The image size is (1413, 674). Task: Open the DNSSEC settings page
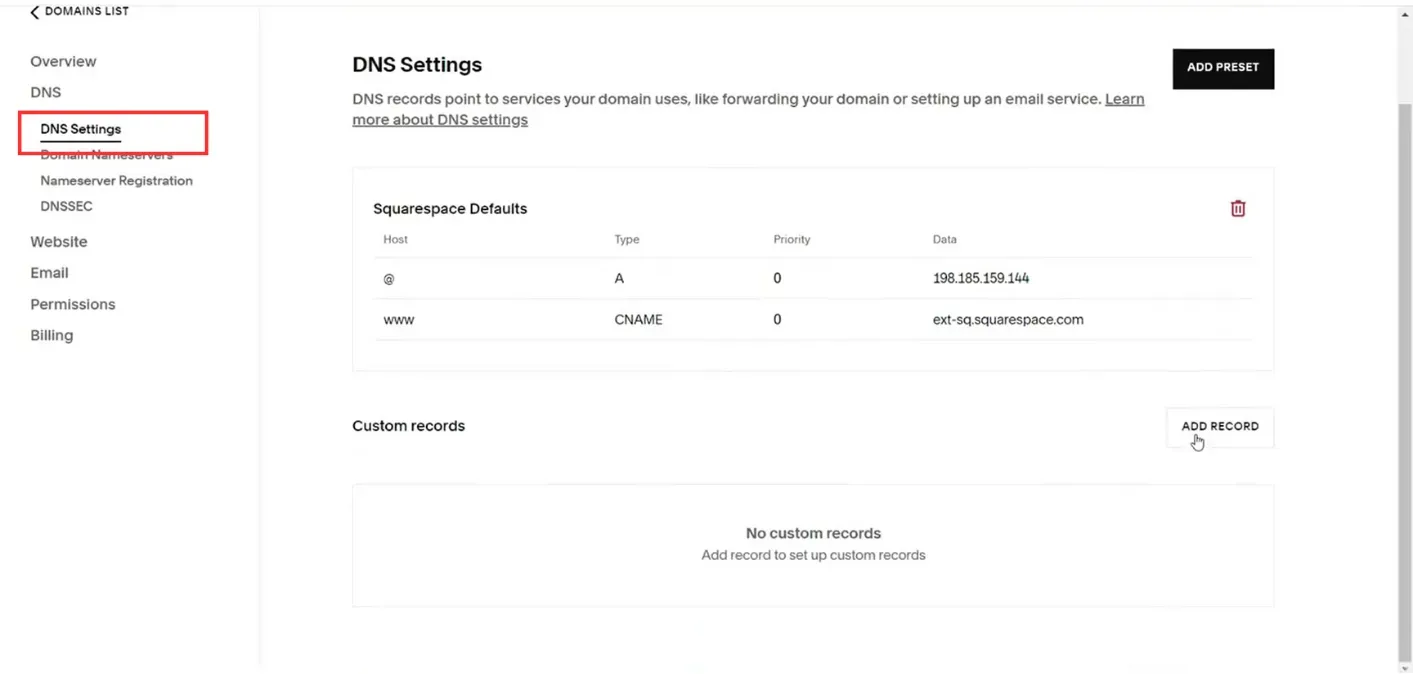(x=66, y=206)
